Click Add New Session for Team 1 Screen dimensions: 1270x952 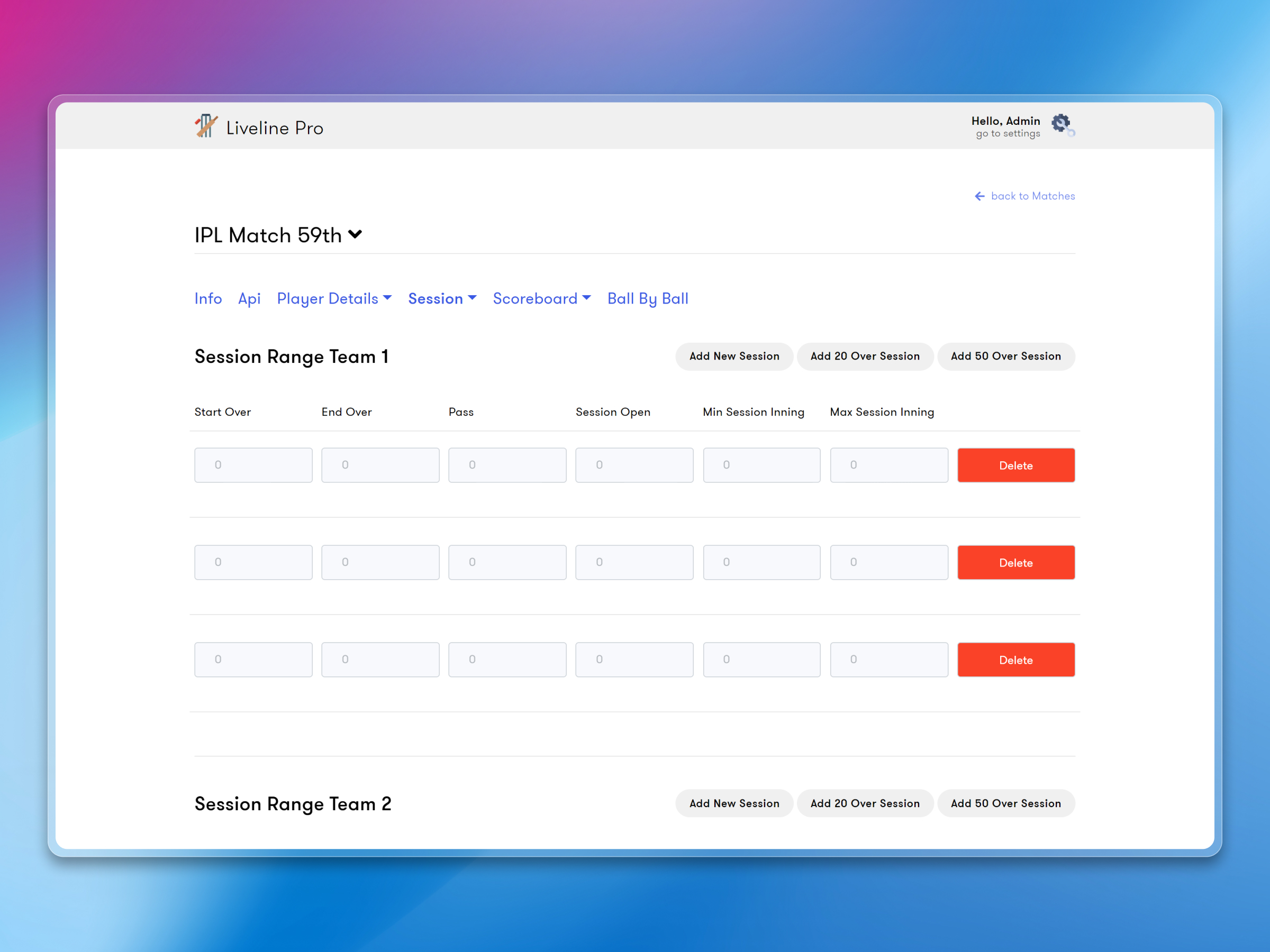(734, 356)
